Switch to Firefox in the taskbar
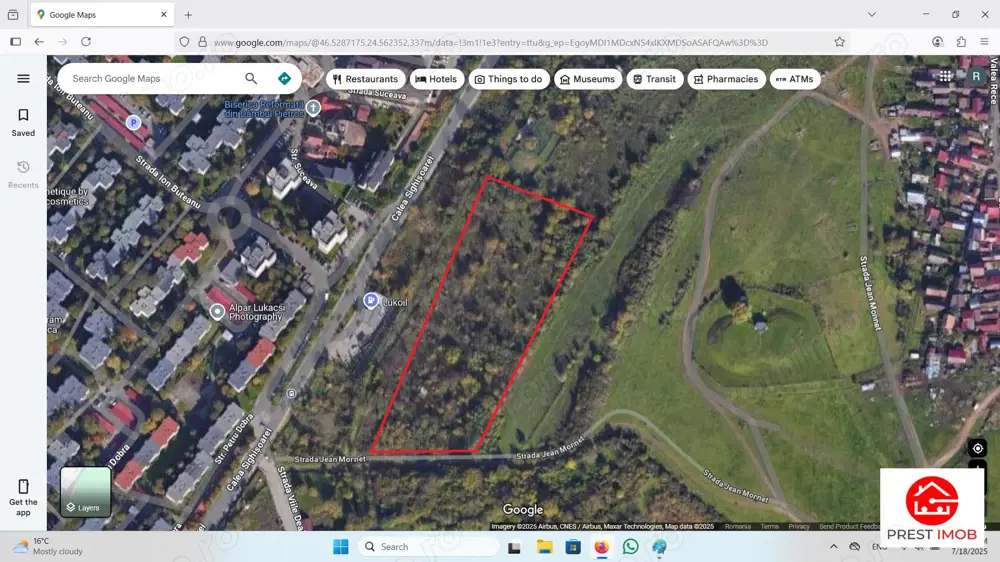This screenshot has height=562, width=1000. click(x=601, y=547)
